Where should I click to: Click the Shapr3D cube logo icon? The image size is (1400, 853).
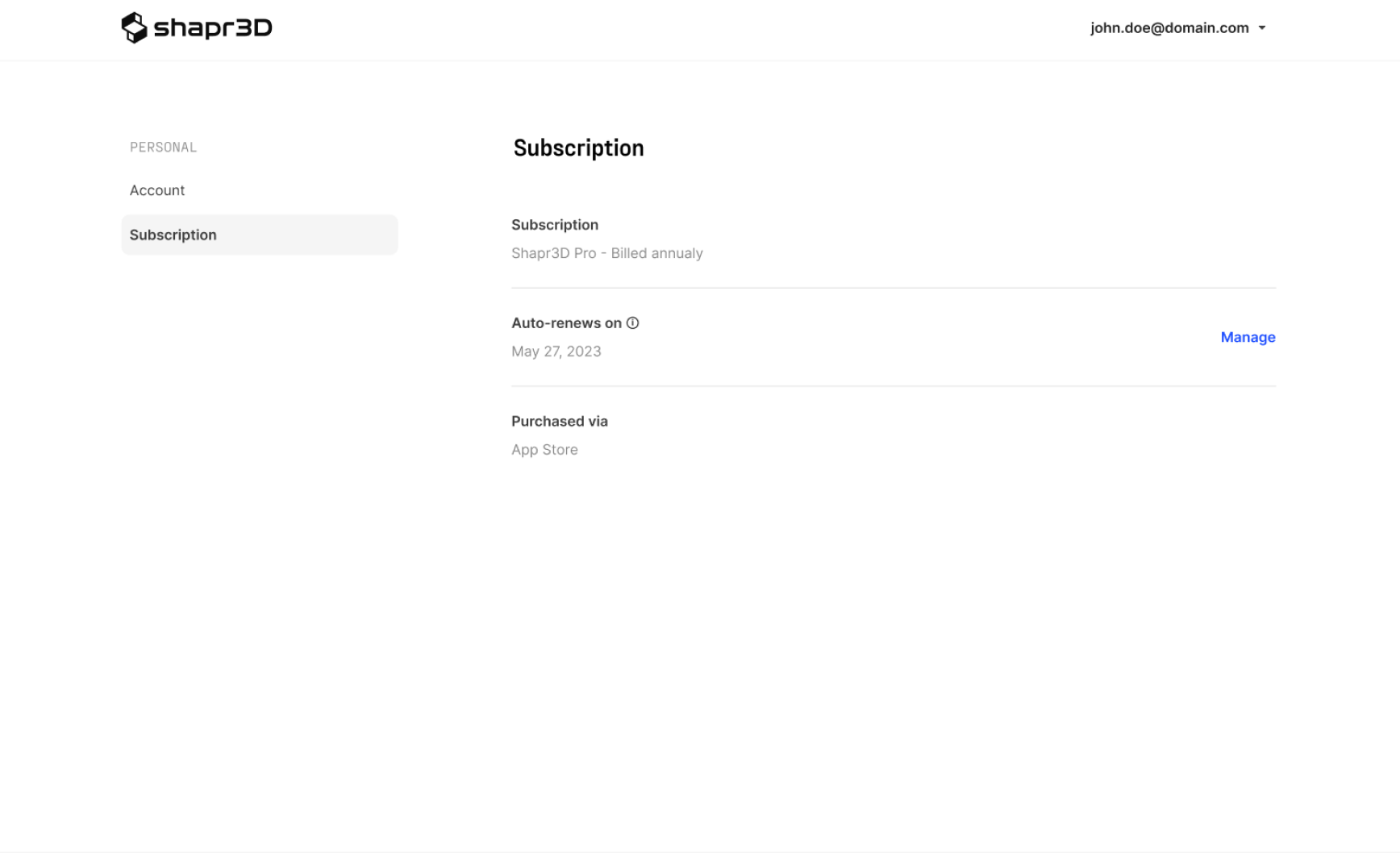(x=135, y=27)
